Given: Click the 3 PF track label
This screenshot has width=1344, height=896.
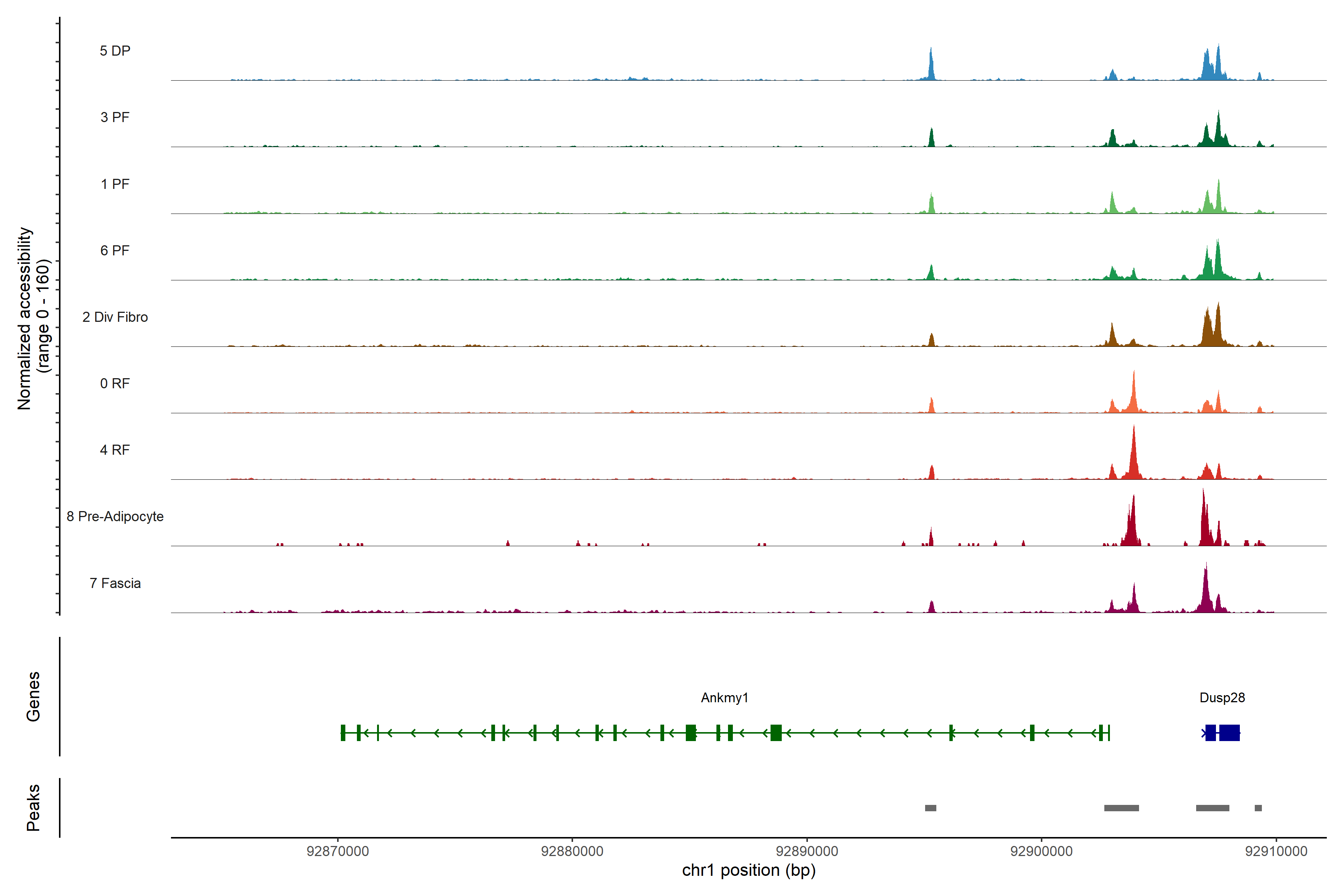Looking at the screenshot, I should (x=115, y=117).
